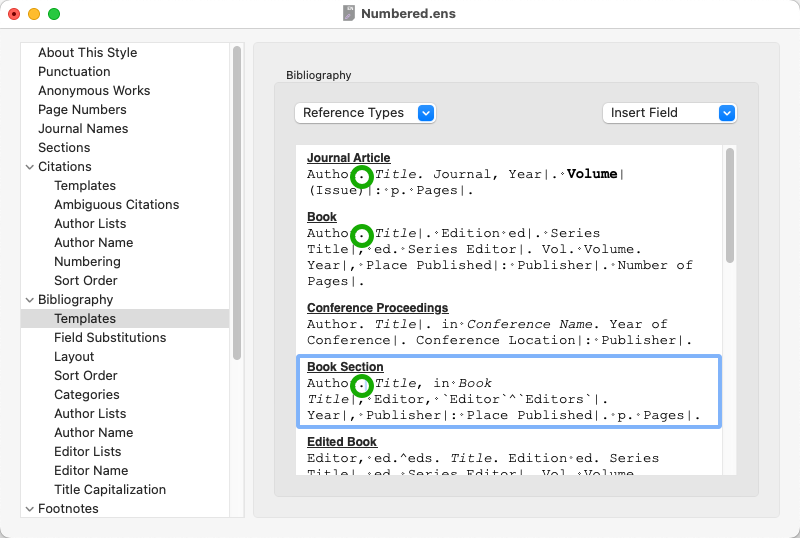The width and height of the screenshot is (800, 538).
Task: Select Layout under Bibliography
Action: click(74, 357)
